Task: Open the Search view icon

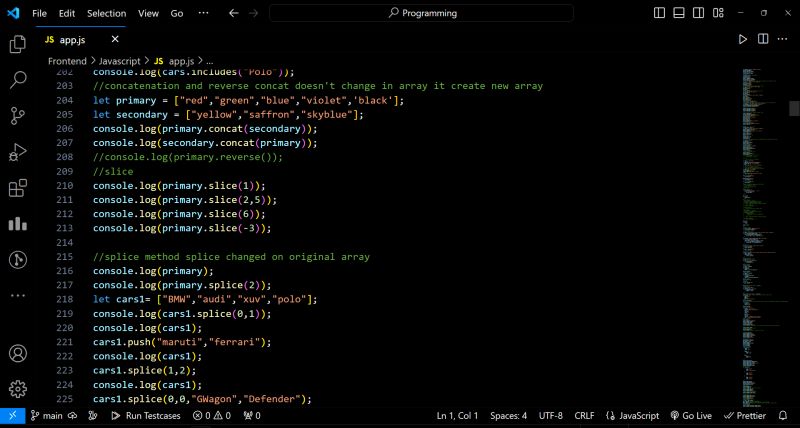Action: (17, 80)
